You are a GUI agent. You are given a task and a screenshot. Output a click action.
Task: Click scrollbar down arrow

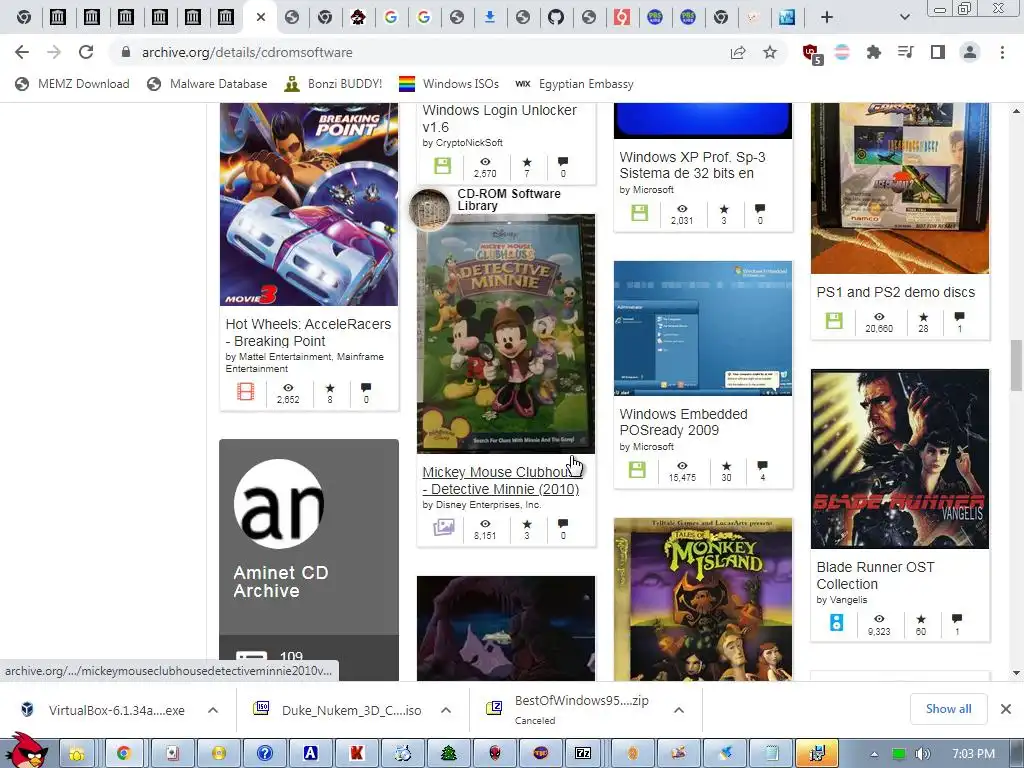click(x=1016, y=673)
